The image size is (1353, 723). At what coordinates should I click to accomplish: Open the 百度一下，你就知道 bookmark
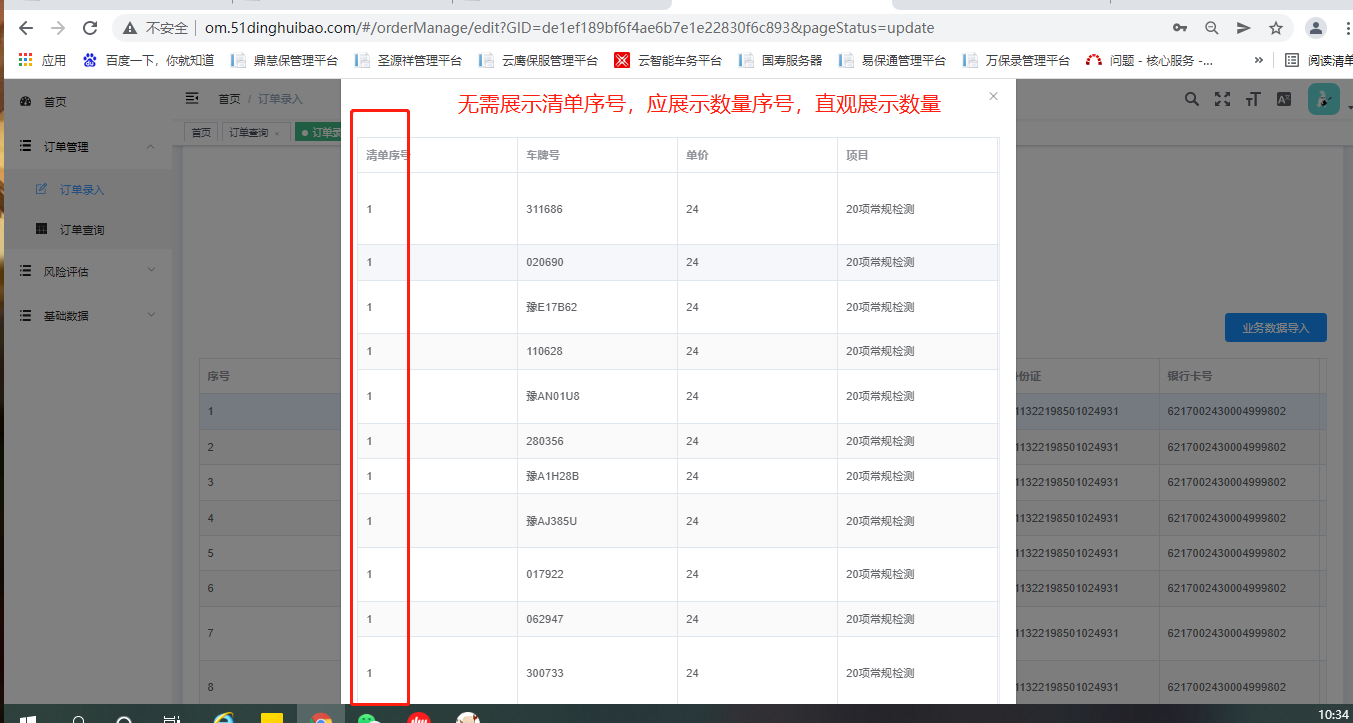pos(148,60)
